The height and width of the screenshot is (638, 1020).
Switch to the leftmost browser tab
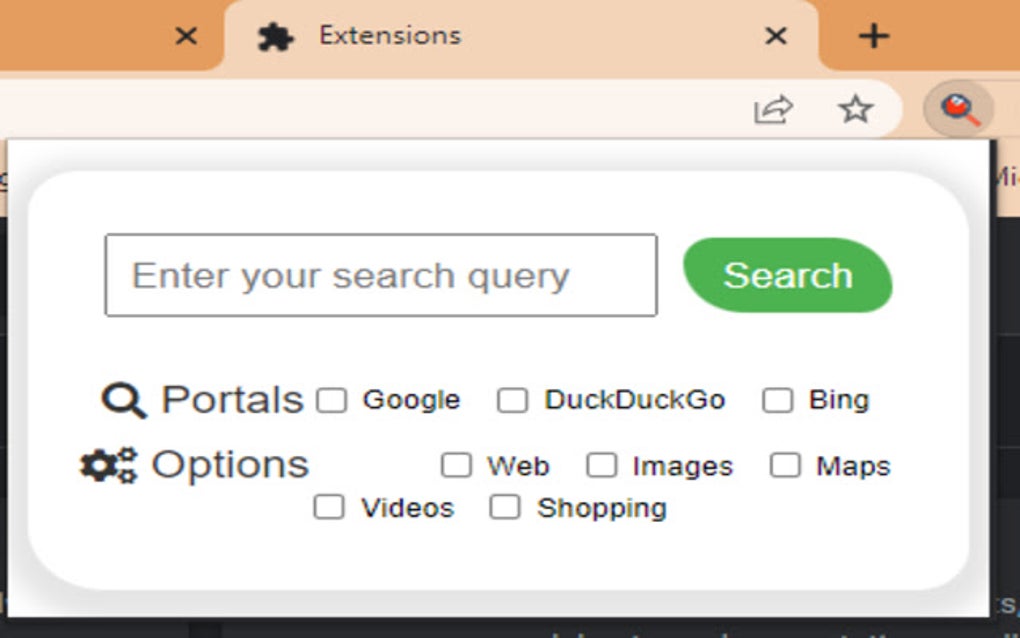(90, 35)
